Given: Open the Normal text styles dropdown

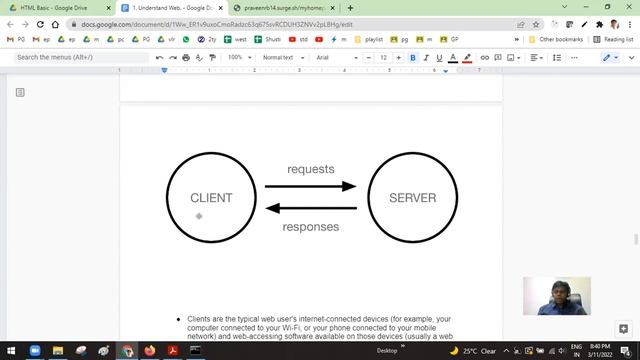Looking at the screenshot, I should tap(283, 58).
